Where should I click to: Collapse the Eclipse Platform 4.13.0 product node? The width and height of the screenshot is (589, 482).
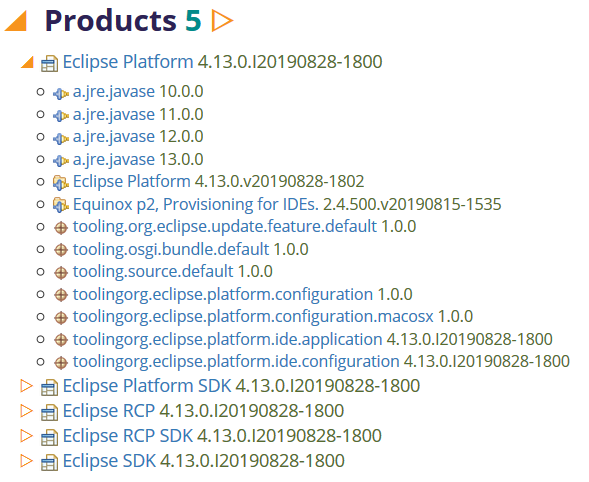click(x=27, y=62)
